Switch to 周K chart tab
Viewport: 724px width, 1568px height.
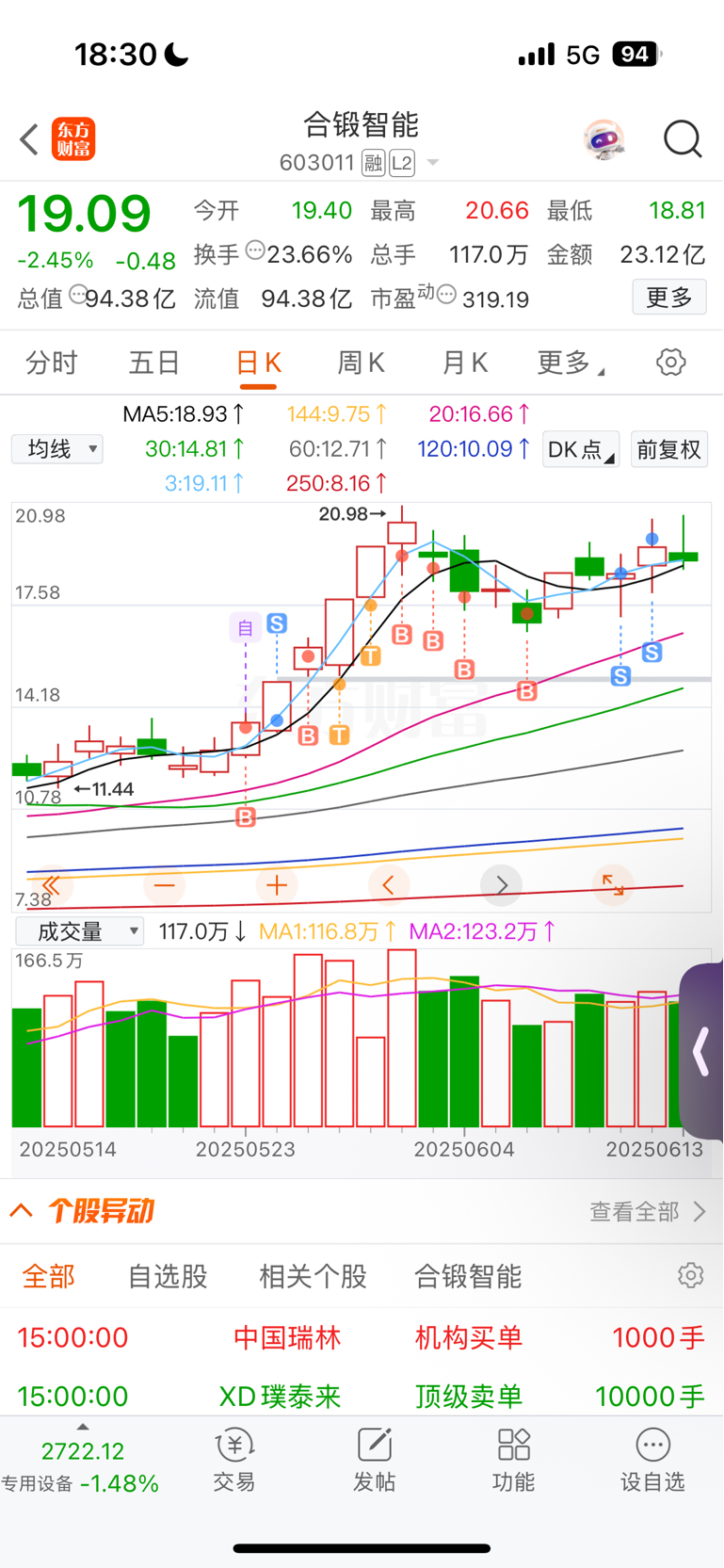click(x=361, y=363)
